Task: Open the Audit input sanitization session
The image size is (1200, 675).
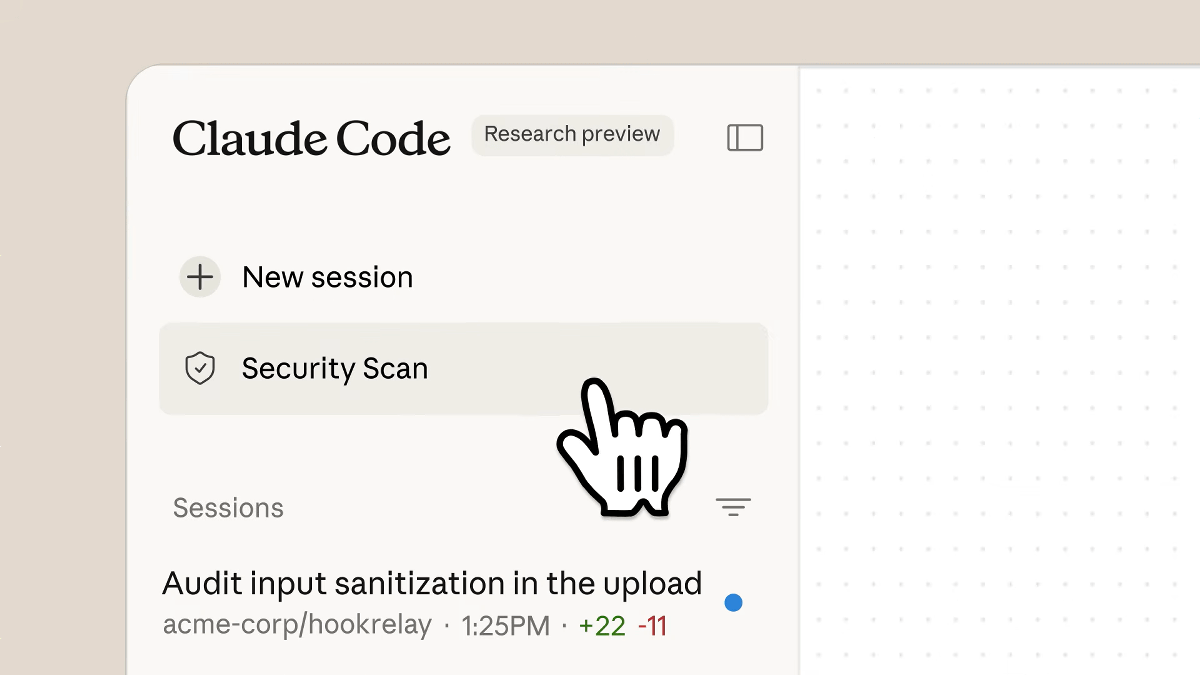Action: point(431,583)
